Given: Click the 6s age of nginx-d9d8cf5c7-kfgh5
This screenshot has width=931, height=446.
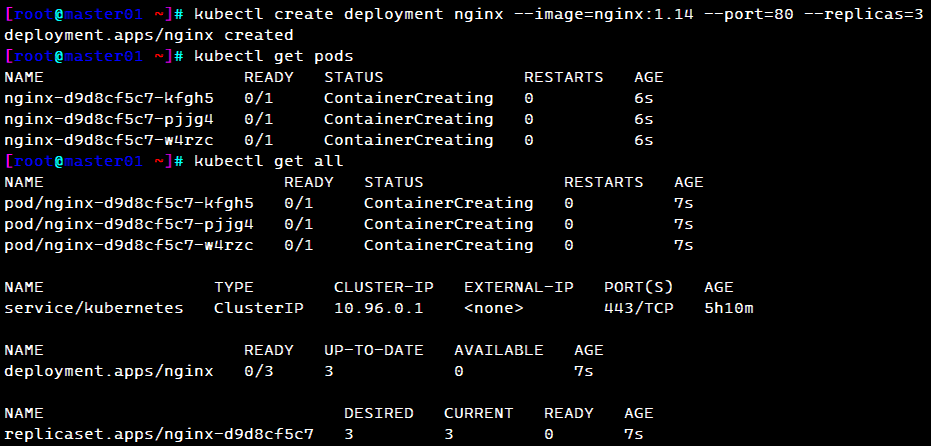Looking at the screenshot, I should point(644,98).
